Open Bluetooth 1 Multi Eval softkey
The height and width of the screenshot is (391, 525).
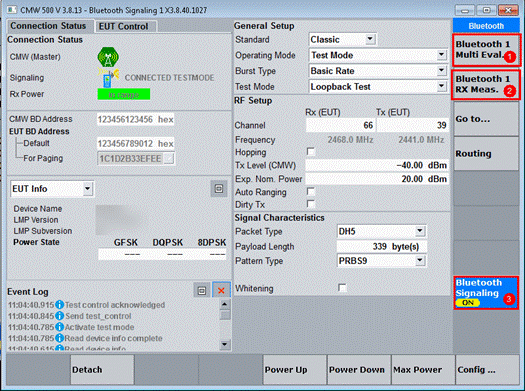coord(486,50)
